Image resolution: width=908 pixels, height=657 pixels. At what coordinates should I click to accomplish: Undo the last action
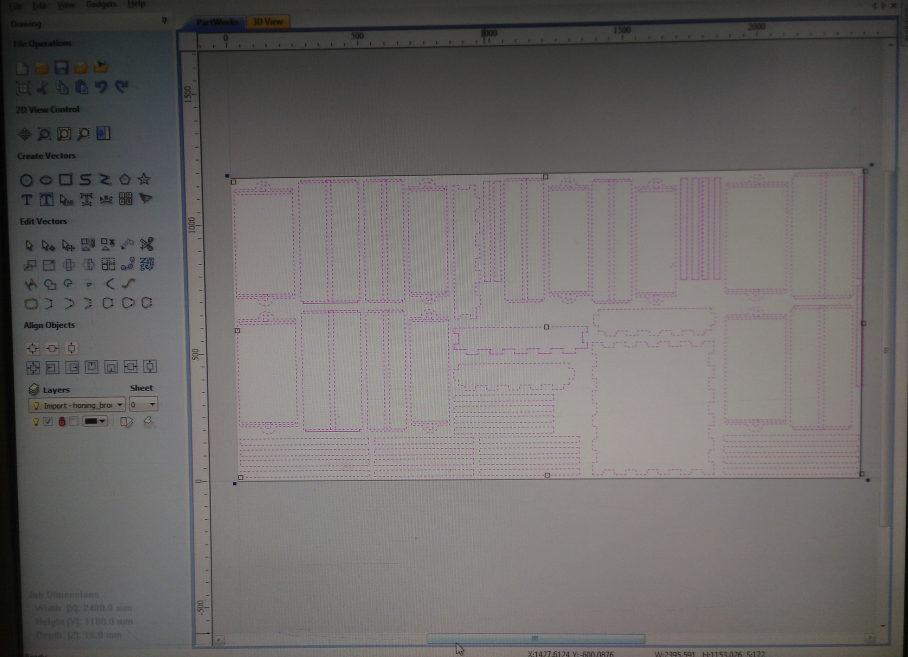(101, 87)
